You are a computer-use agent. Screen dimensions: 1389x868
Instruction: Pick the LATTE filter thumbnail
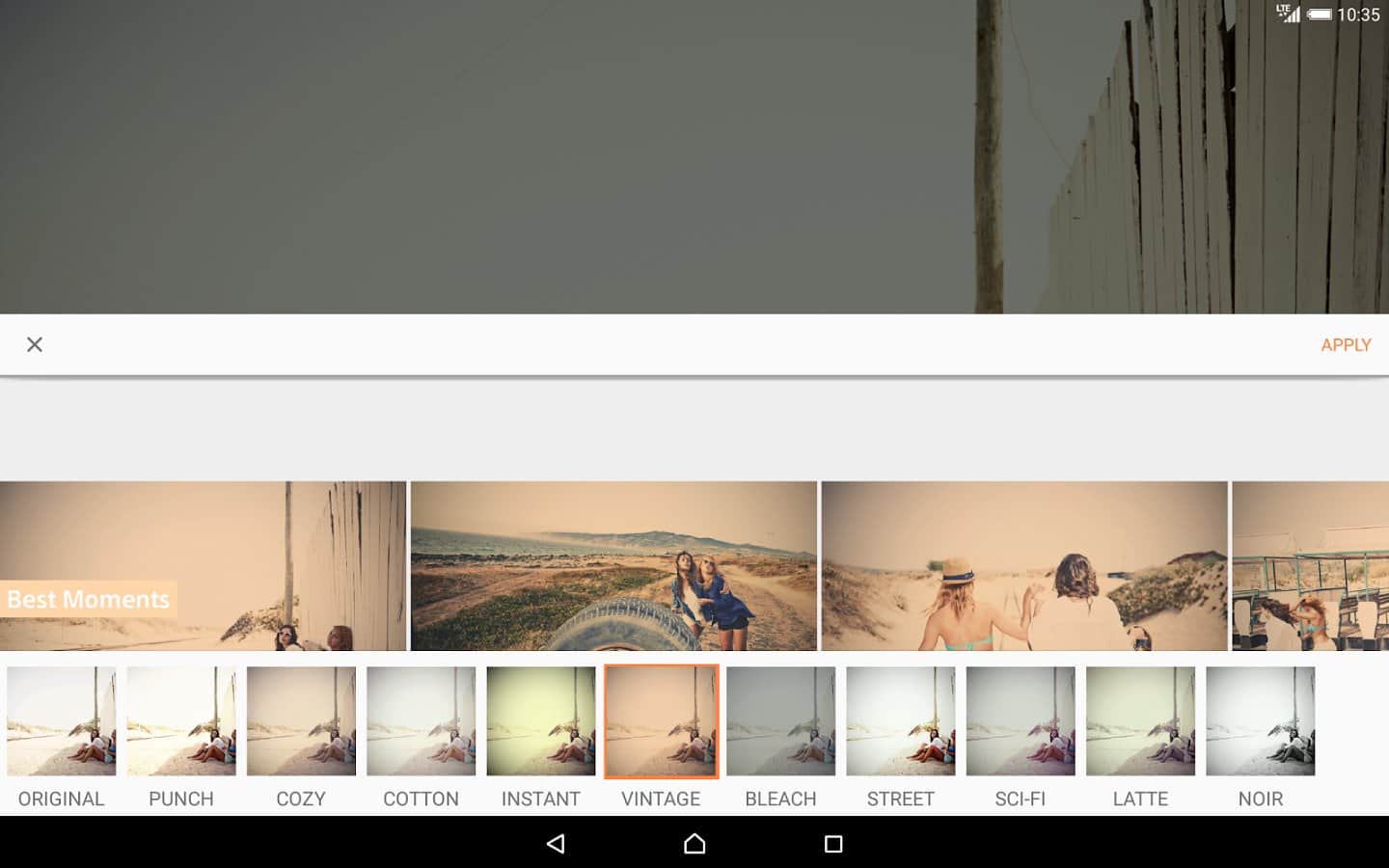click(x=1140, y=721)
